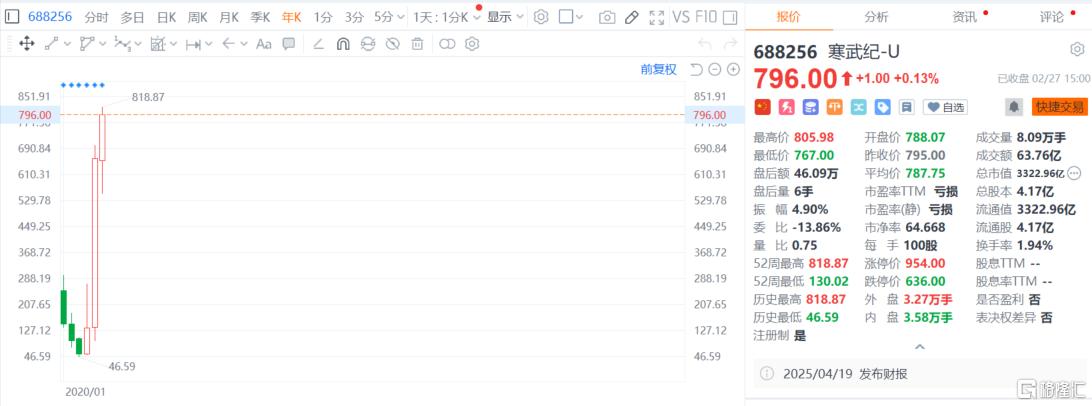
Task: Choose the 5分 five-minute period
Action: click(384, 17)
